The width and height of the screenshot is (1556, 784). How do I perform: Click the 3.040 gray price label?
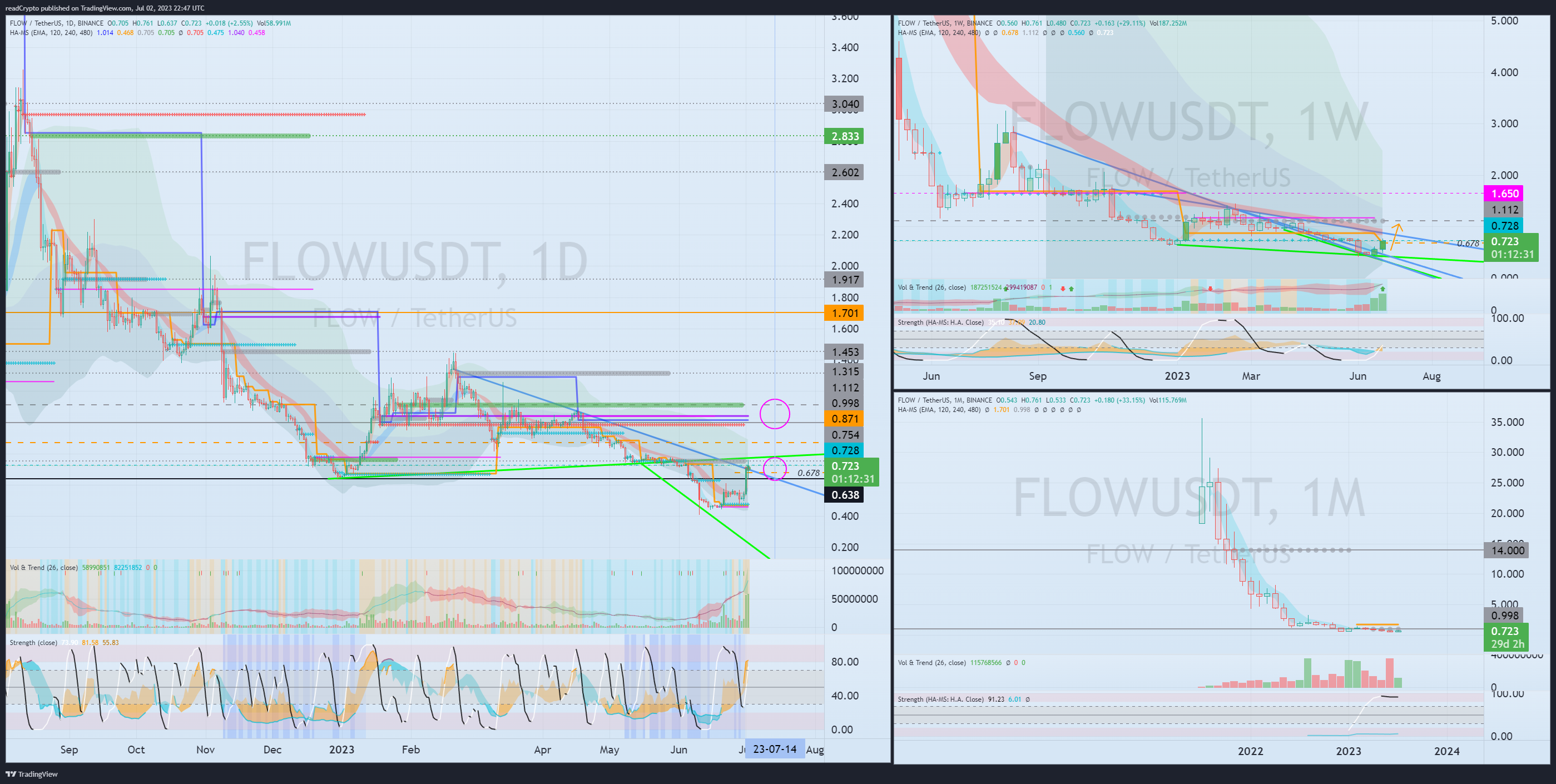[844, 104]
